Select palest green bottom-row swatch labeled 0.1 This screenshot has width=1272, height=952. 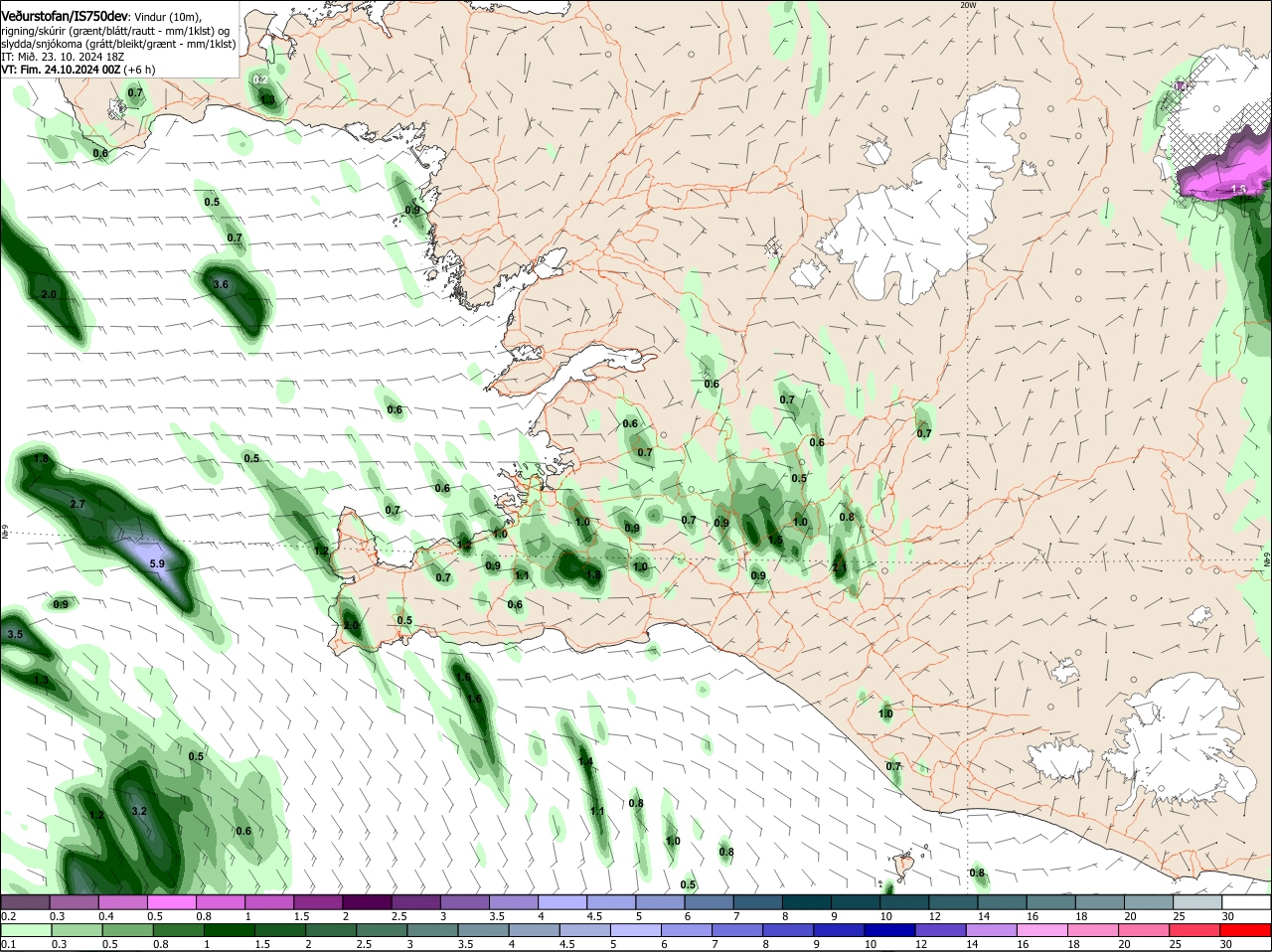25,930
